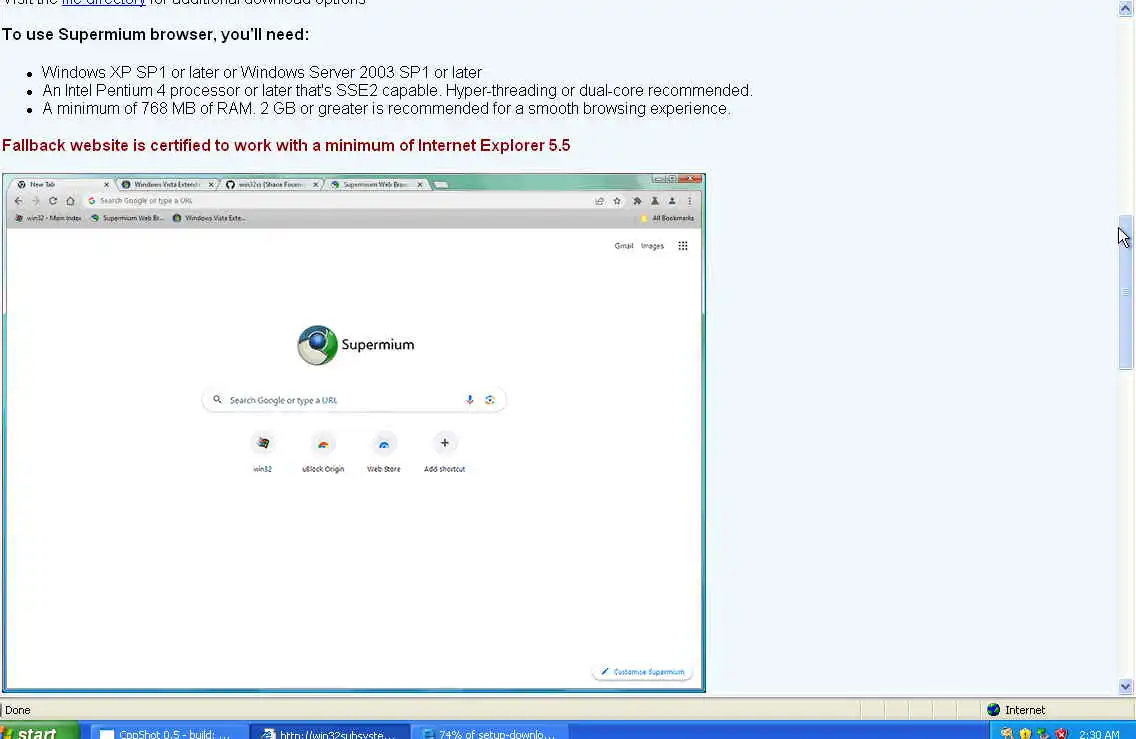Click the yellow shield security tray icon

pyautogui.click(x=1025, y=733)
